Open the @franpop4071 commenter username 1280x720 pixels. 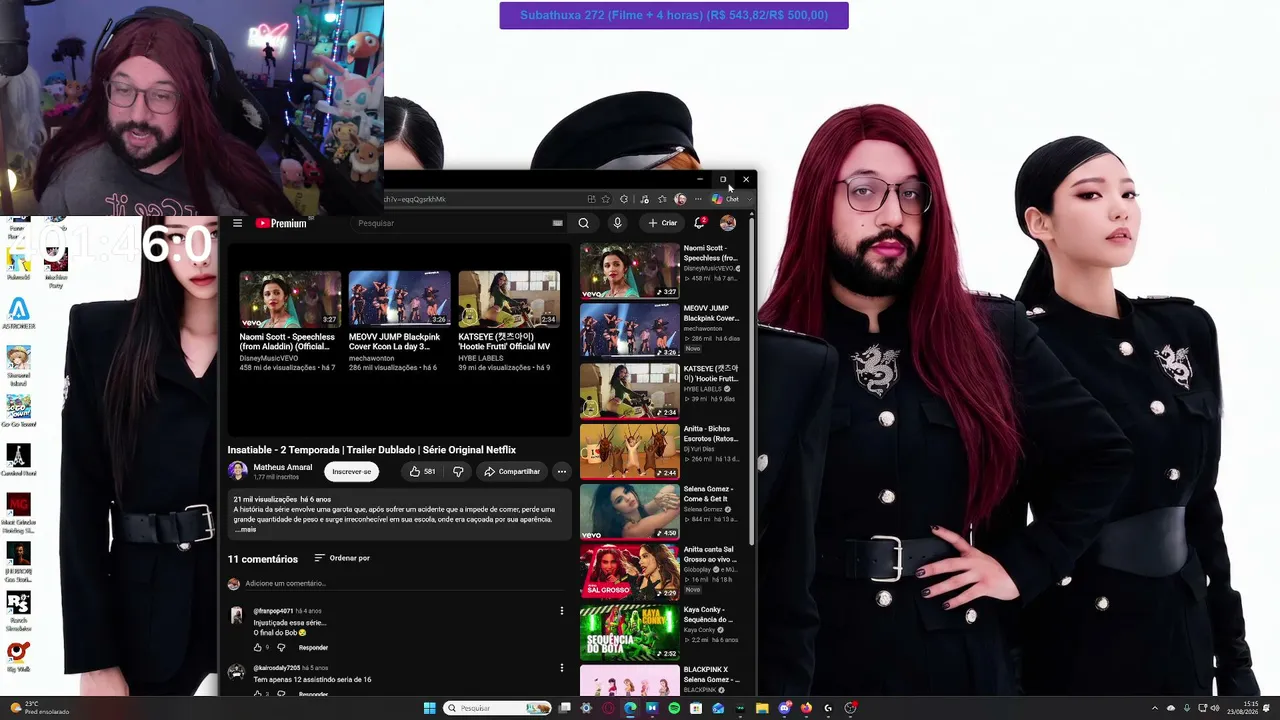pyautogui.click(x=273, y=611)
